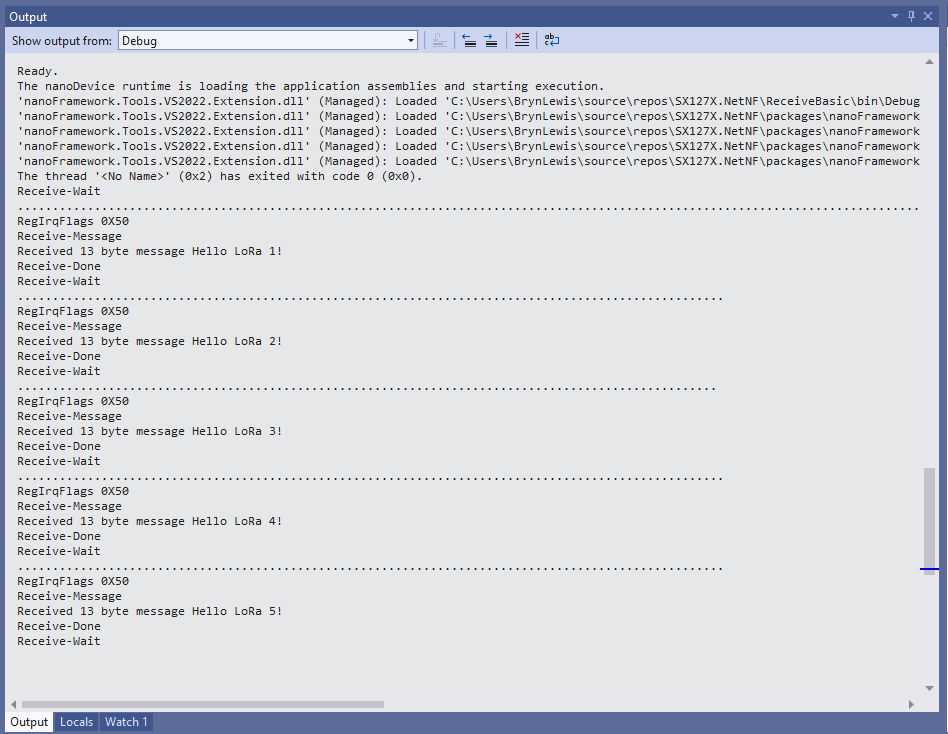Switch to the Locals tab
948x734 pixels.
coord(76,722)
